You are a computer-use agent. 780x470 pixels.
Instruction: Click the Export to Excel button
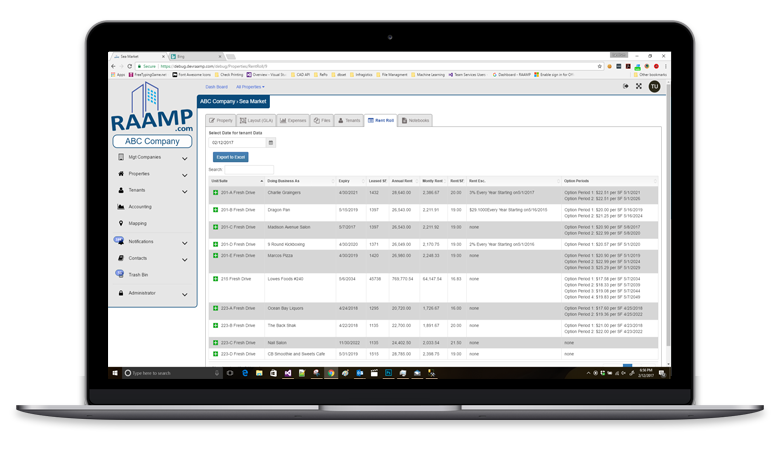(231, 157)
